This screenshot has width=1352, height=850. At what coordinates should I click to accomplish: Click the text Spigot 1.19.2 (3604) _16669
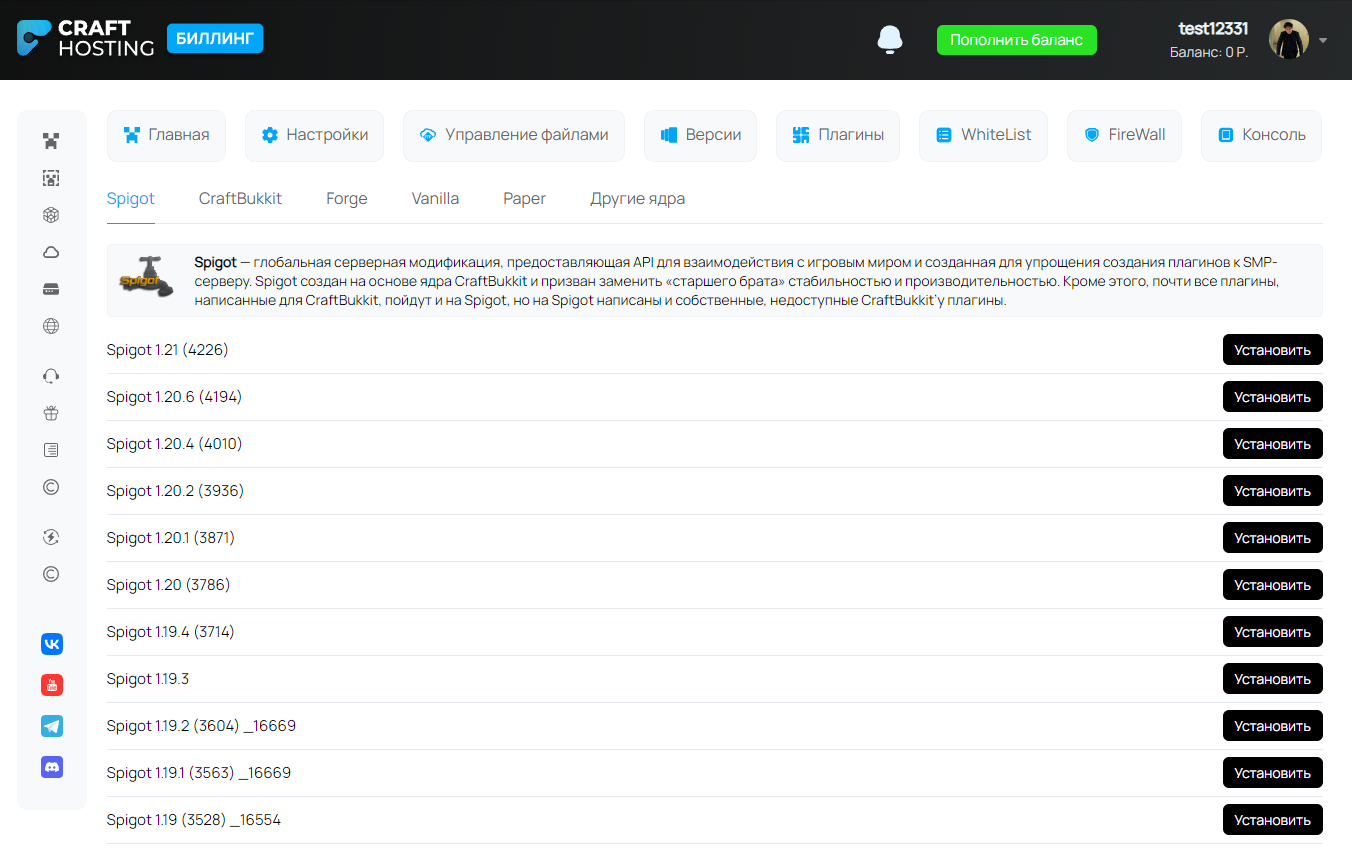point(201,726)
